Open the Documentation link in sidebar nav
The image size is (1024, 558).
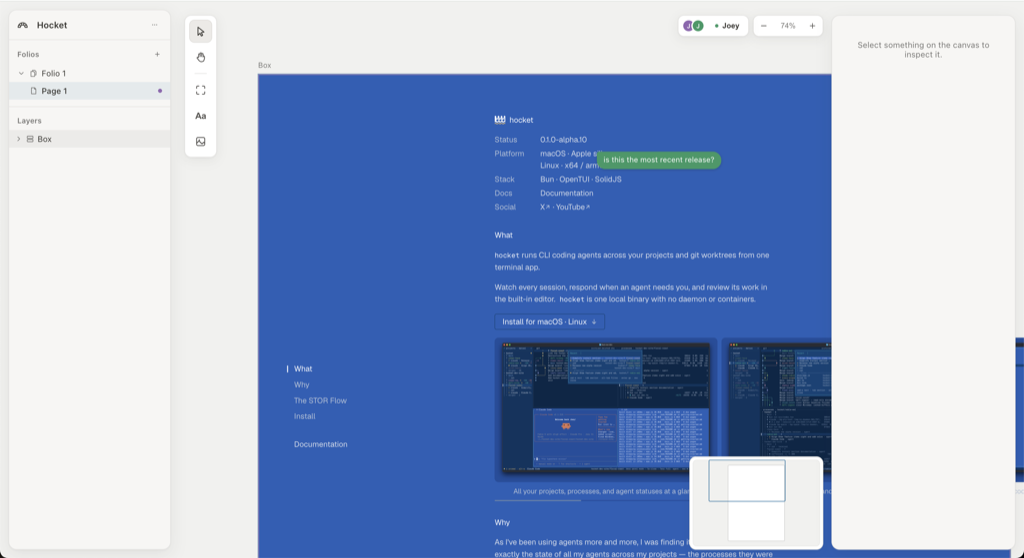pyautogui.click(x=321, y=444)
